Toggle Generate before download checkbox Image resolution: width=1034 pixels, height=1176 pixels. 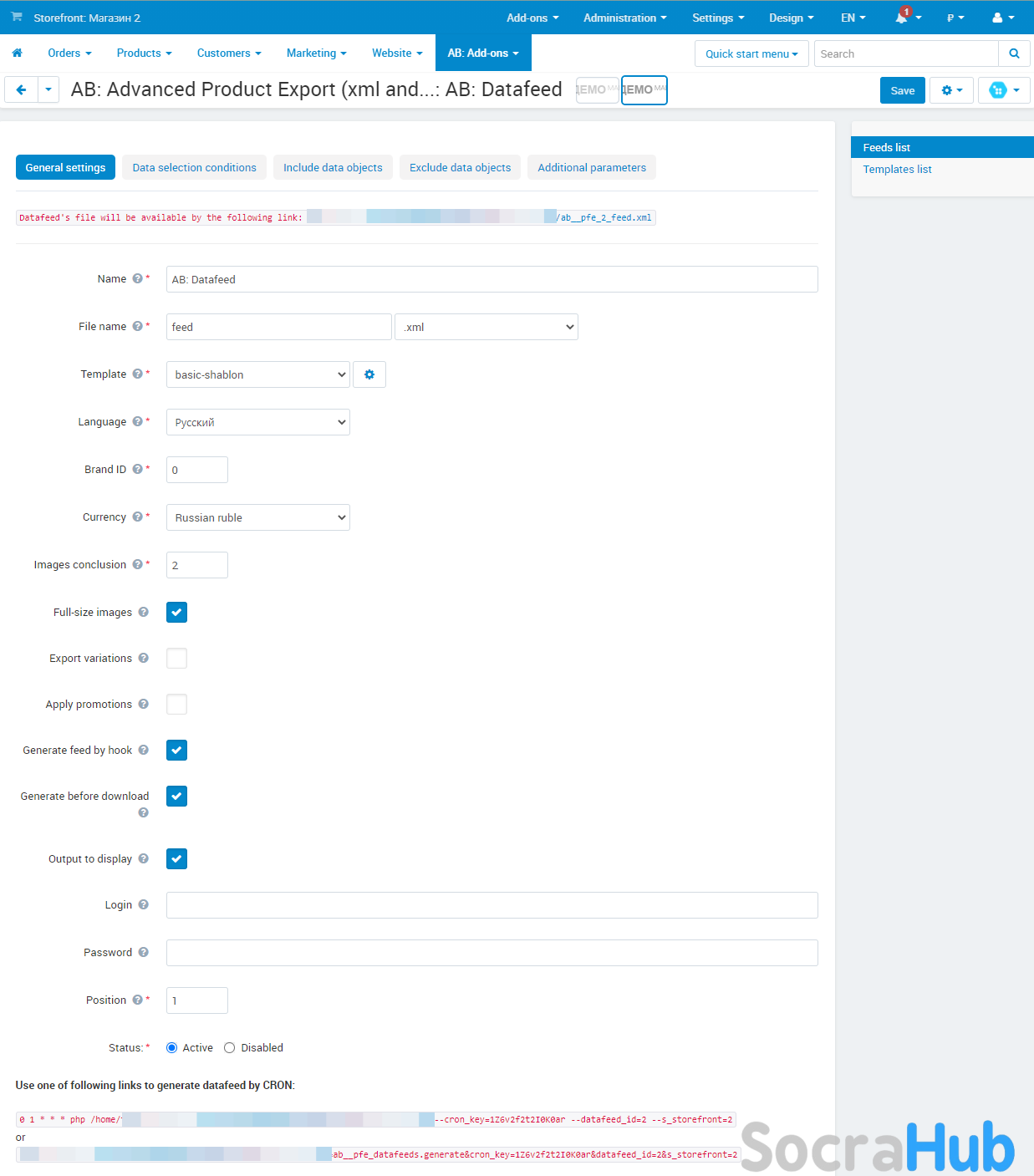pos(176,797)
